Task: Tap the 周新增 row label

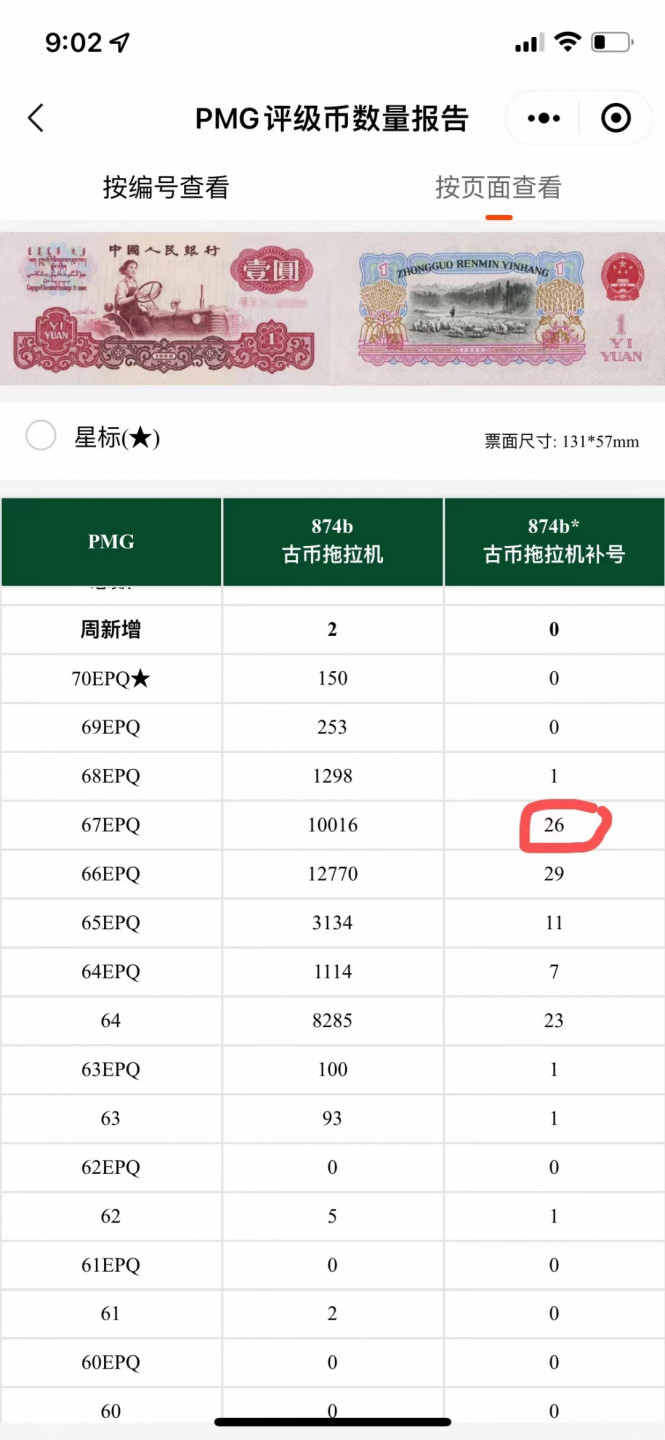Action: coord(111,629)
